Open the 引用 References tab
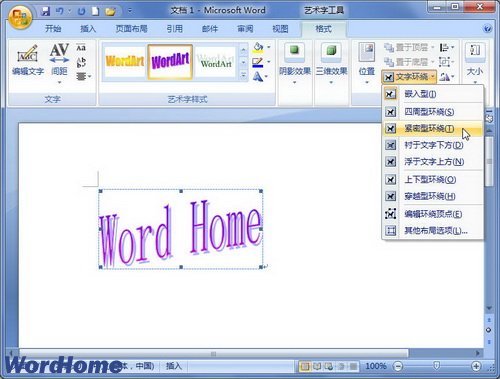This screenshot has width=500, height=379. (175, 29)
